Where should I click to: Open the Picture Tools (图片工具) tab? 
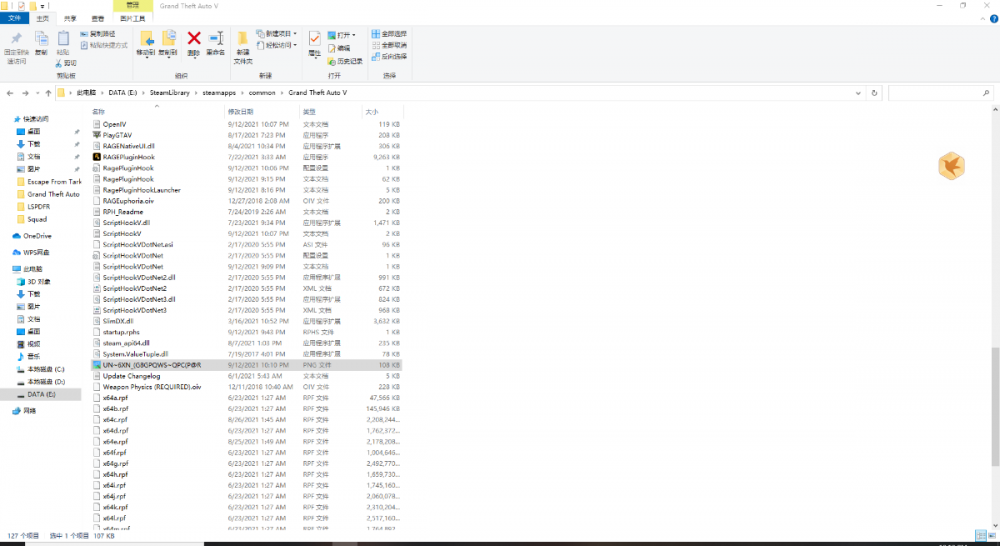[x=133, y=18]
